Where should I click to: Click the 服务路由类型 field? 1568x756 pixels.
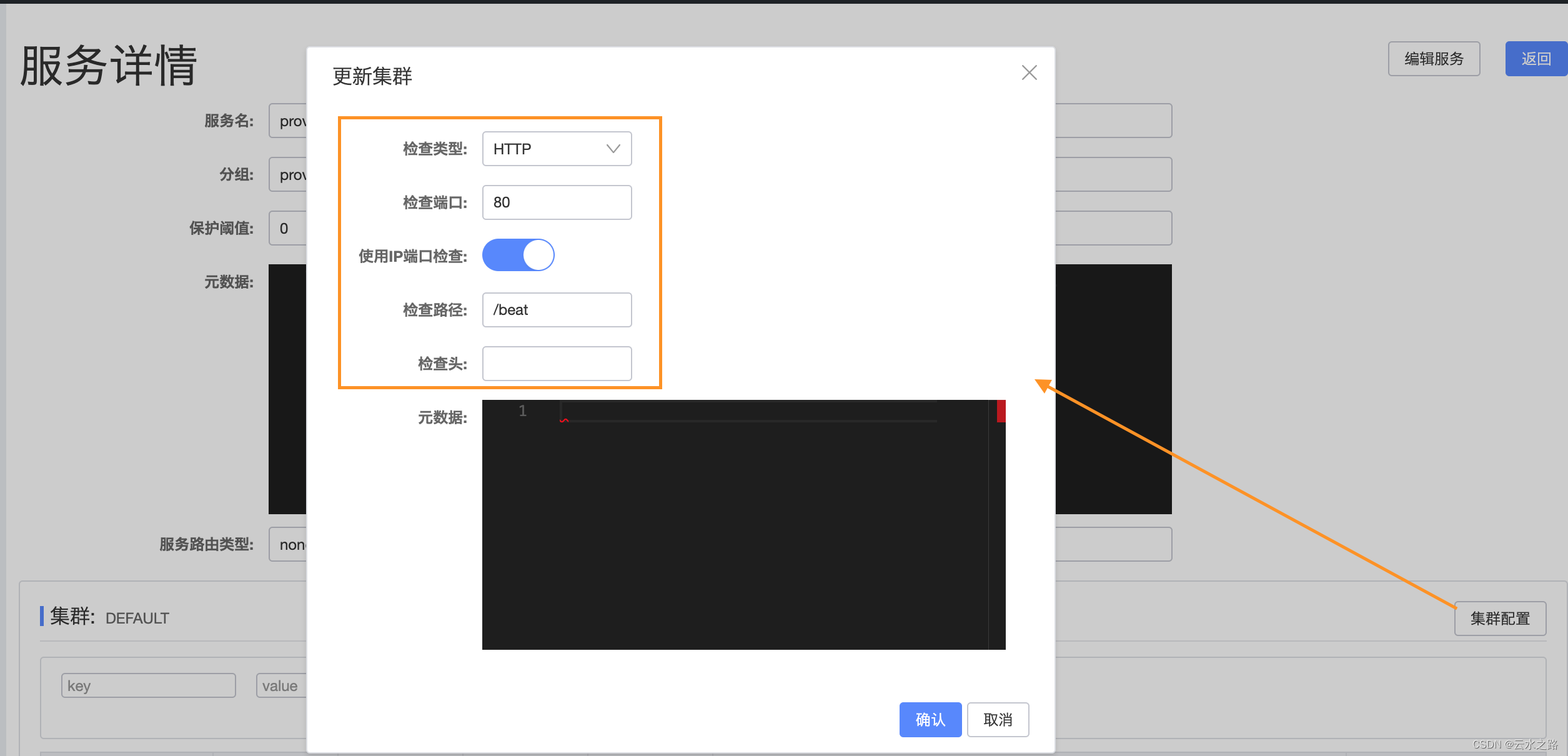(287, 544)
